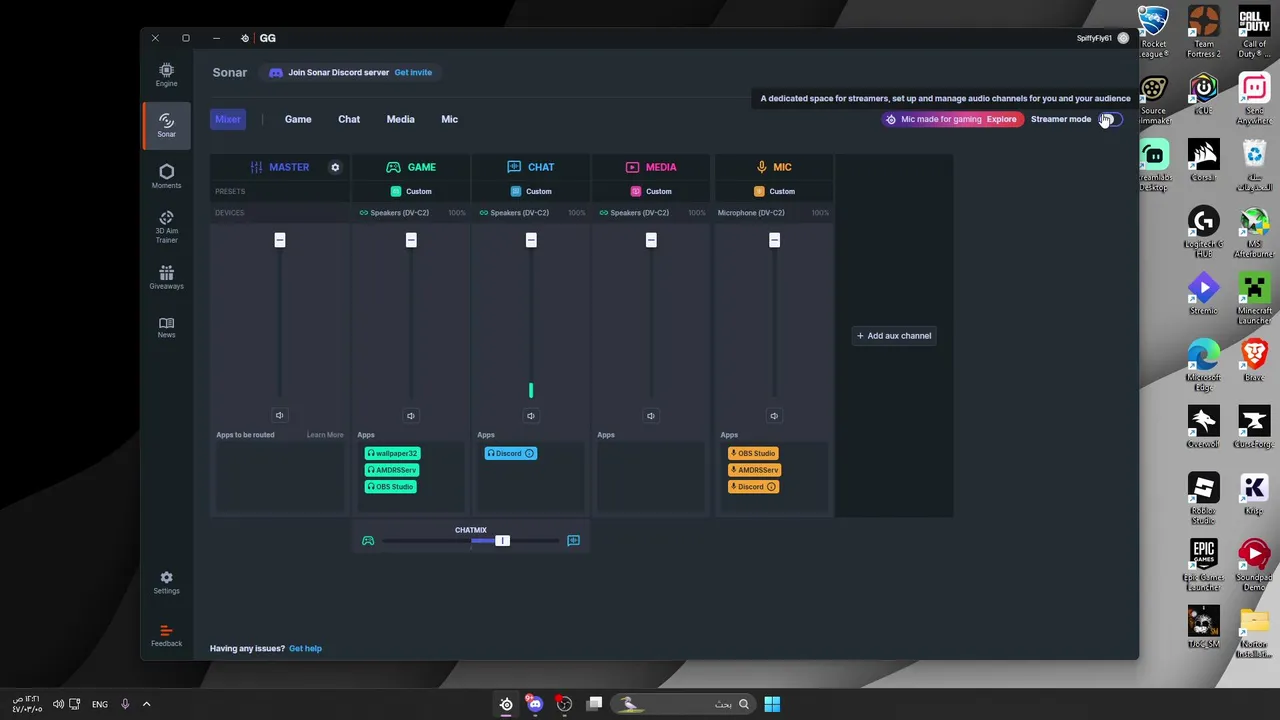Viewport: 1280px width, 720px height.
Task: Switch to the Mic tab
Action: [449, 119]
